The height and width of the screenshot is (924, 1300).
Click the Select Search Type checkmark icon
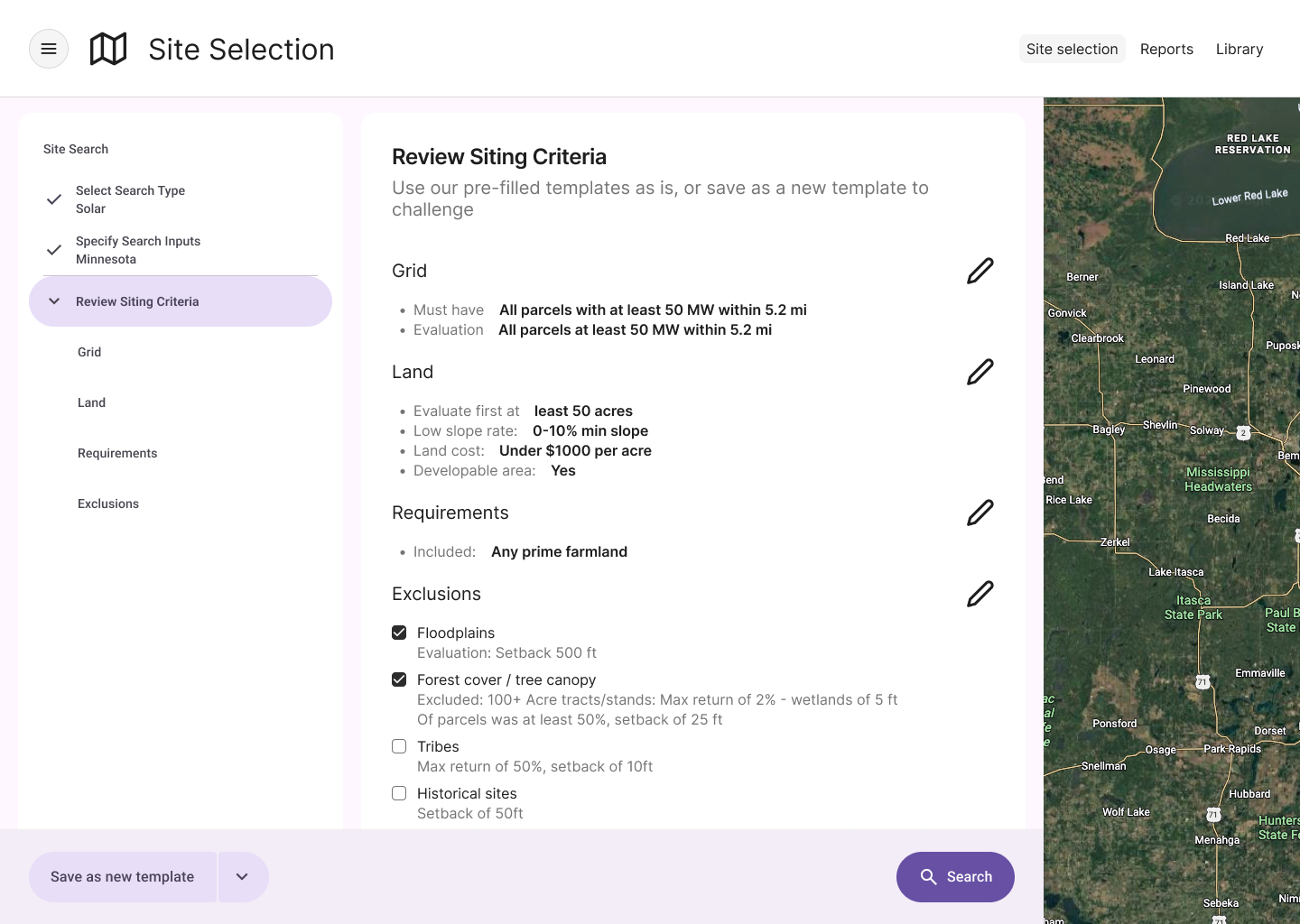[54, 199]
